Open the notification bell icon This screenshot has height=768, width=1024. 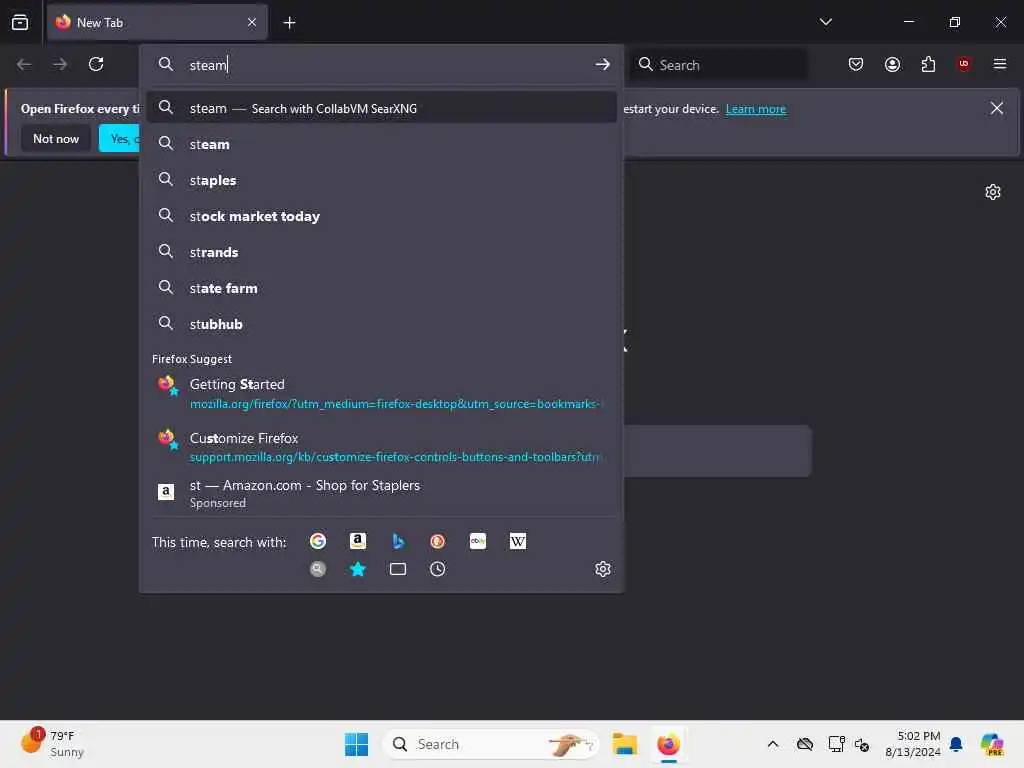point(955,744)
